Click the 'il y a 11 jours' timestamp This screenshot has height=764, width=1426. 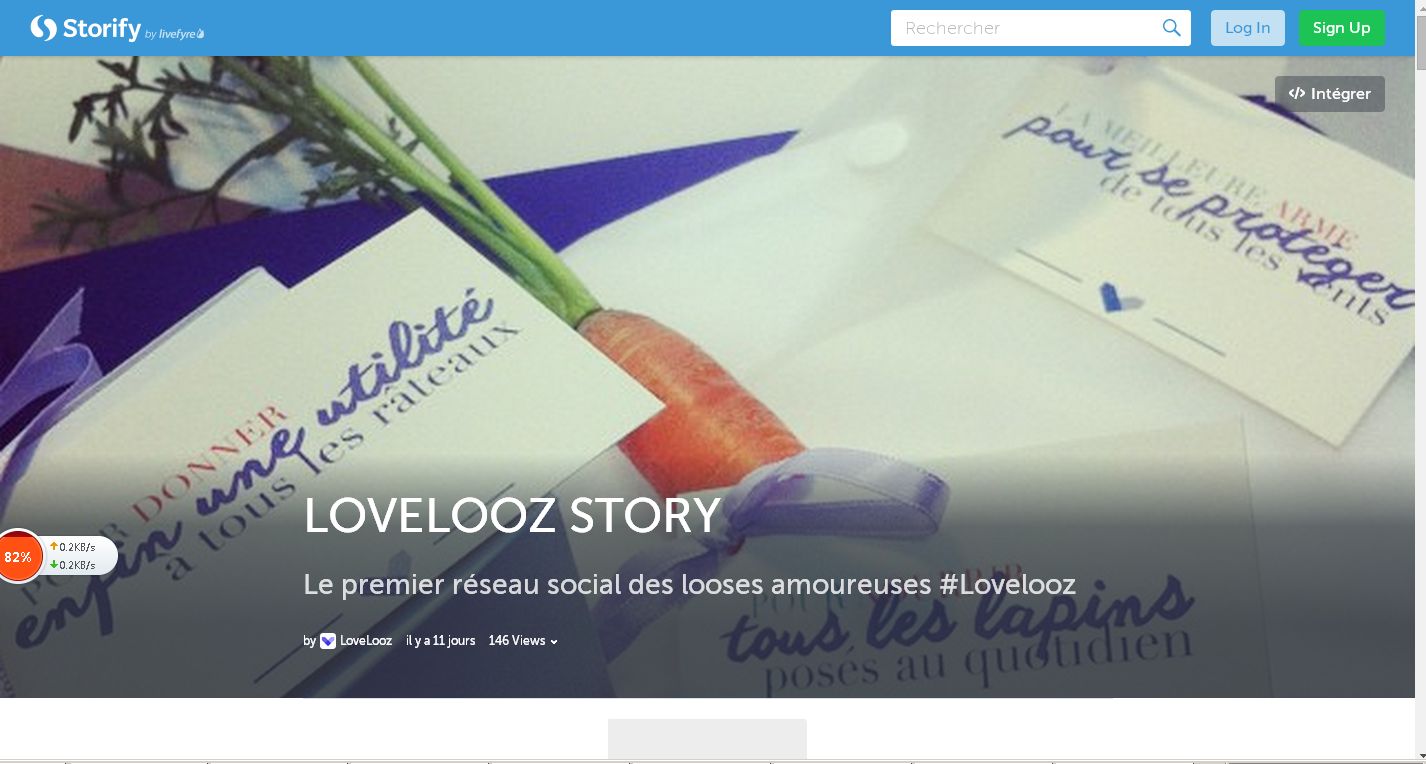[441, 641]
